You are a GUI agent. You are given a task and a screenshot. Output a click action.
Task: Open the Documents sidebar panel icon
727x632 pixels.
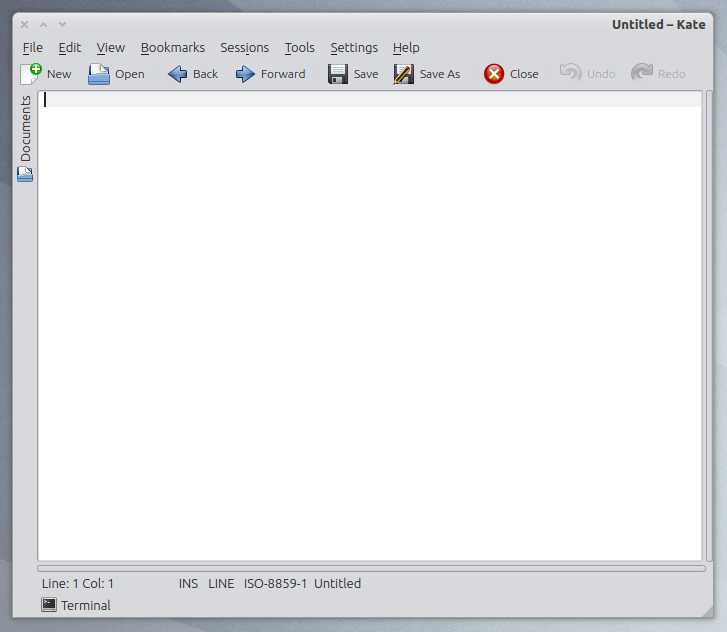tap(25, 174)
